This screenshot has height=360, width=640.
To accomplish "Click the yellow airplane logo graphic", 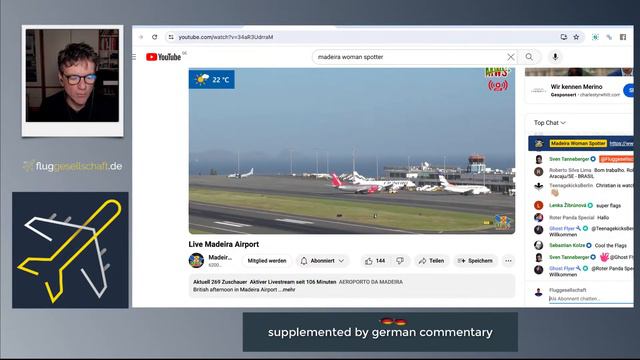I will click(70, 250).
